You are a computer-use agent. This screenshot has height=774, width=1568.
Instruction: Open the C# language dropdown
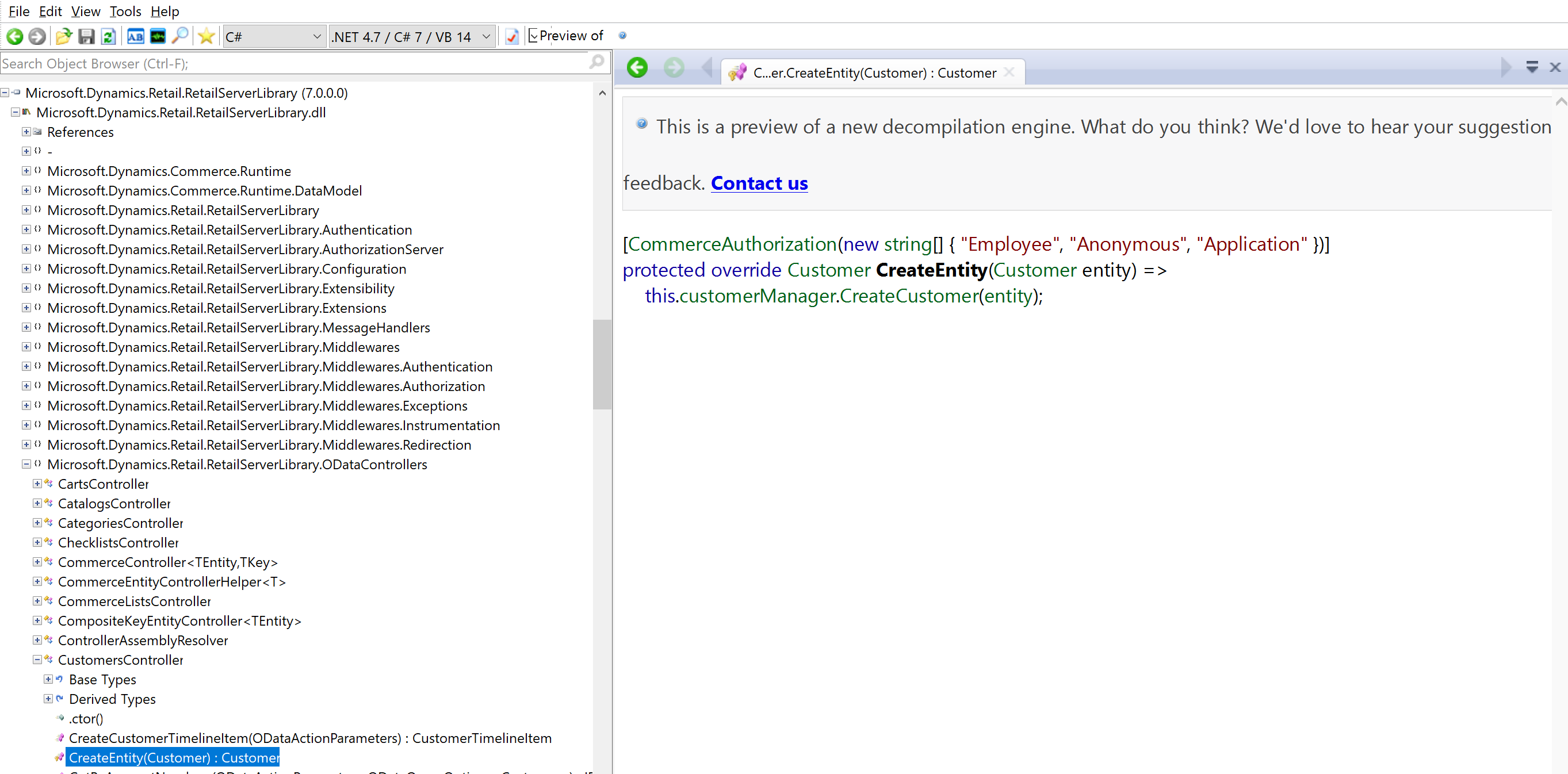[273, 36]
